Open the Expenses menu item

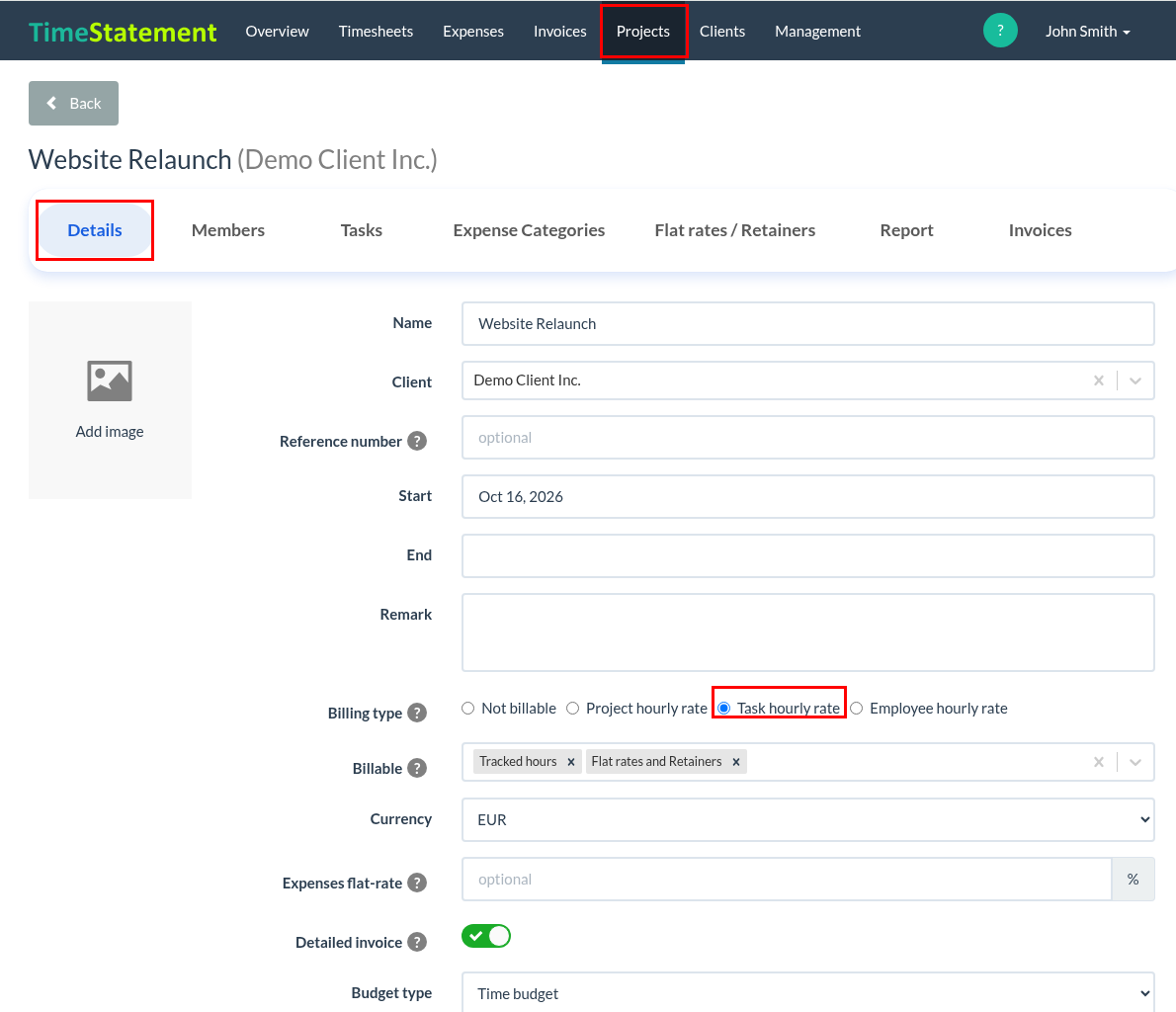click(473, 32)
